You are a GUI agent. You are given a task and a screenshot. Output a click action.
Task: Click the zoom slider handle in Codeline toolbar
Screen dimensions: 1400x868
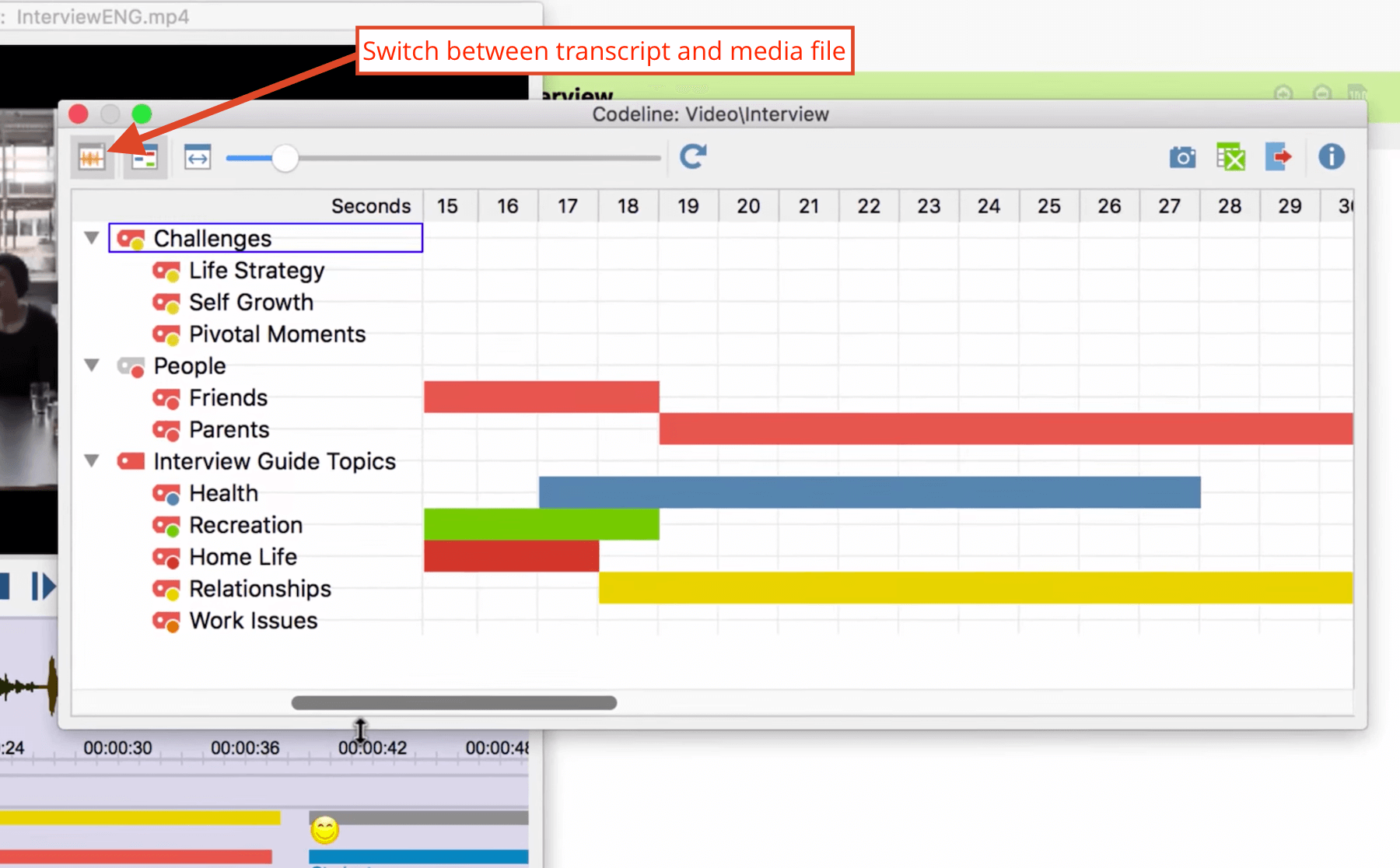[x=285, y=158]
